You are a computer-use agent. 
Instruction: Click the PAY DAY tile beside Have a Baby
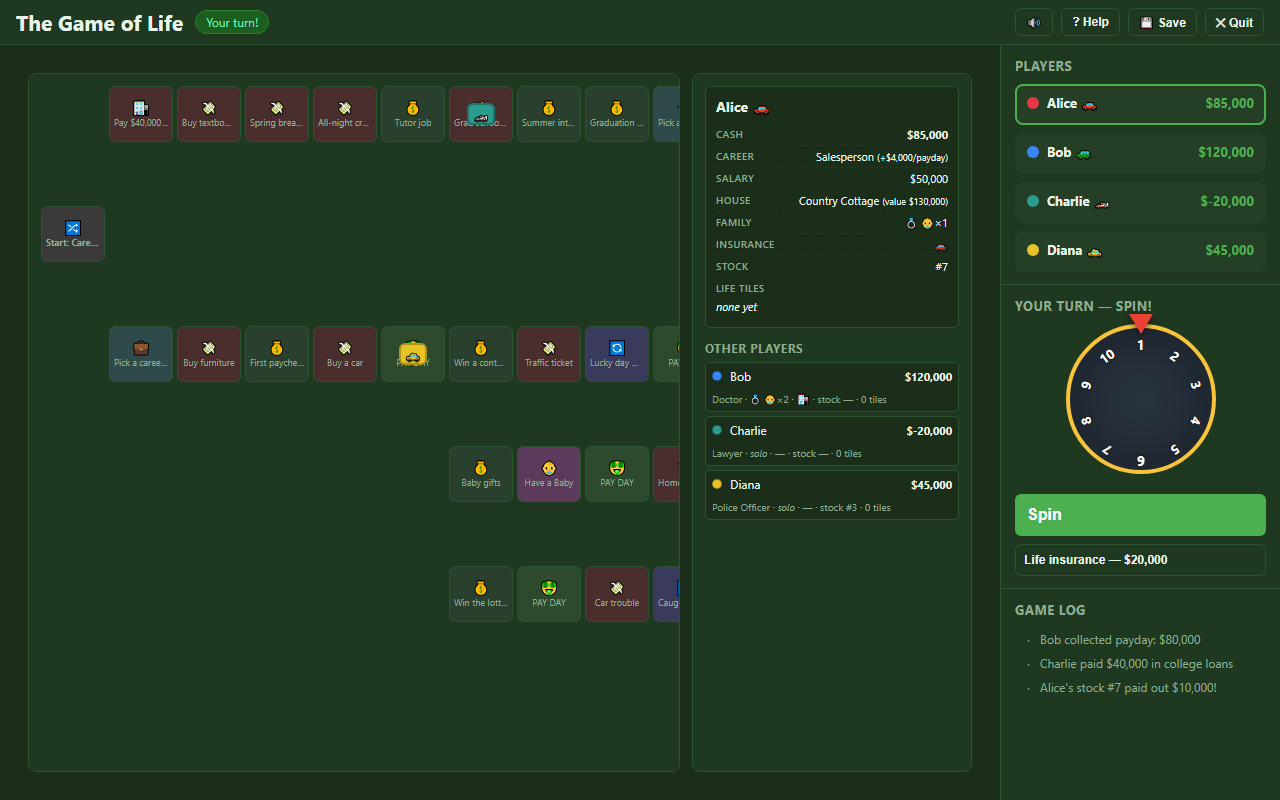pyautogui.click(x=617, y=474)
